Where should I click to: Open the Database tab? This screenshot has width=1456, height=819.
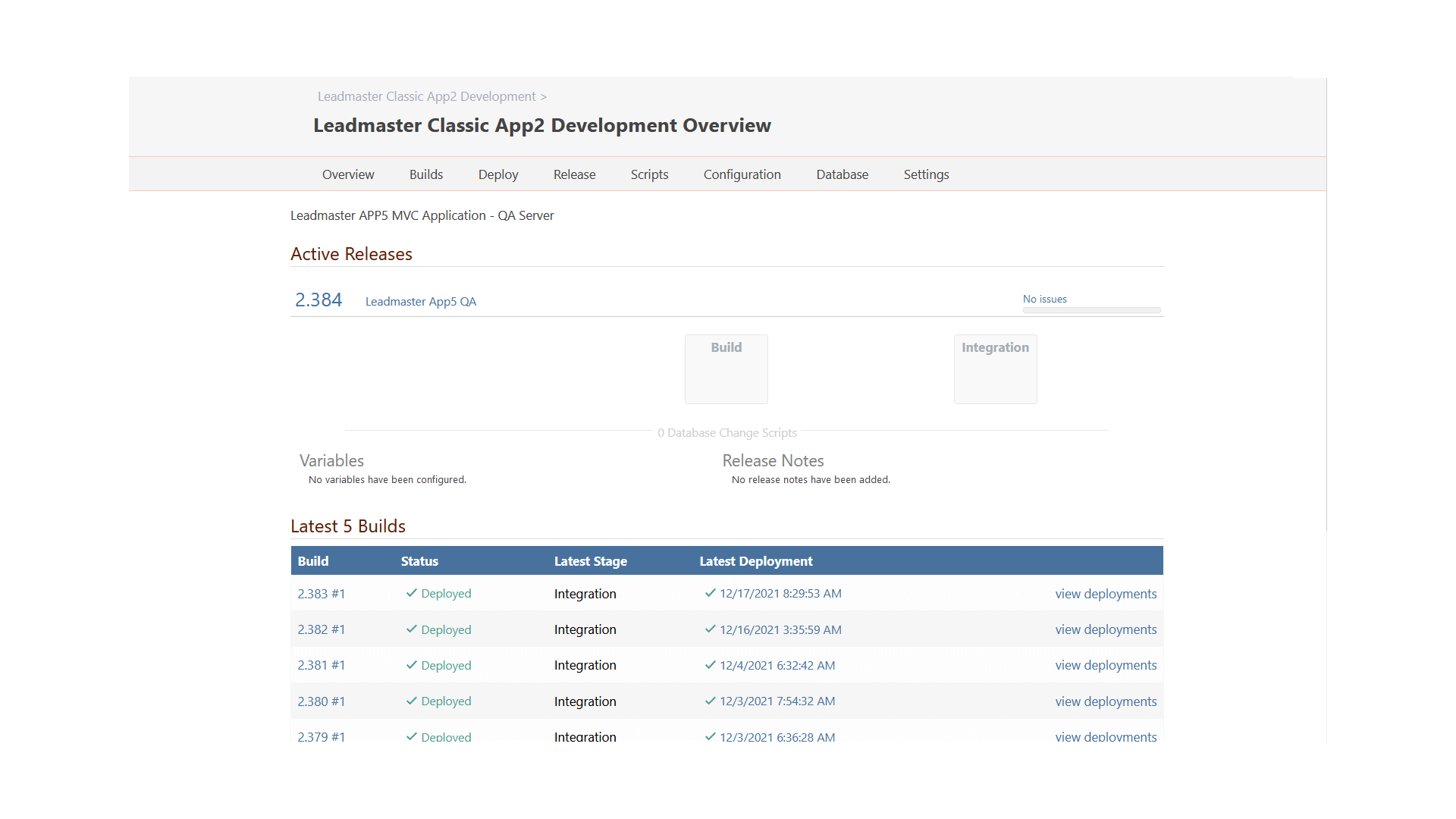coord(843,174)
